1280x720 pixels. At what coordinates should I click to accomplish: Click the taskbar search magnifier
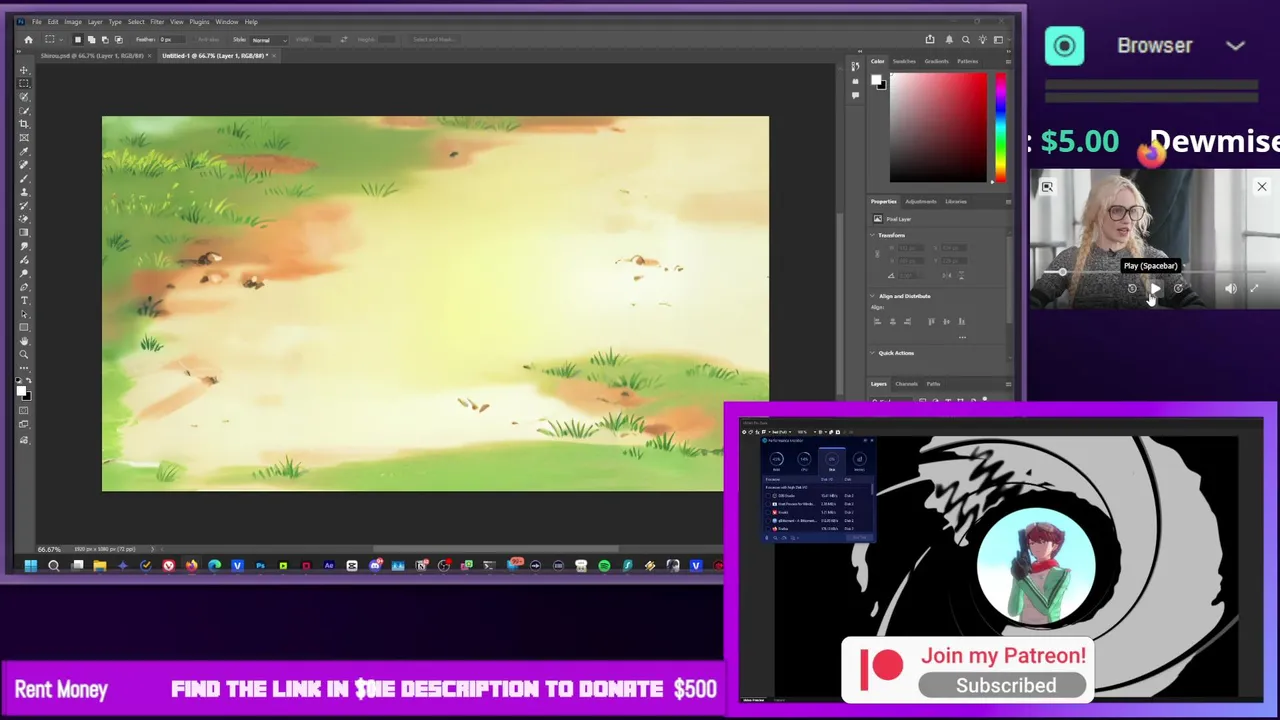point(54,565)
